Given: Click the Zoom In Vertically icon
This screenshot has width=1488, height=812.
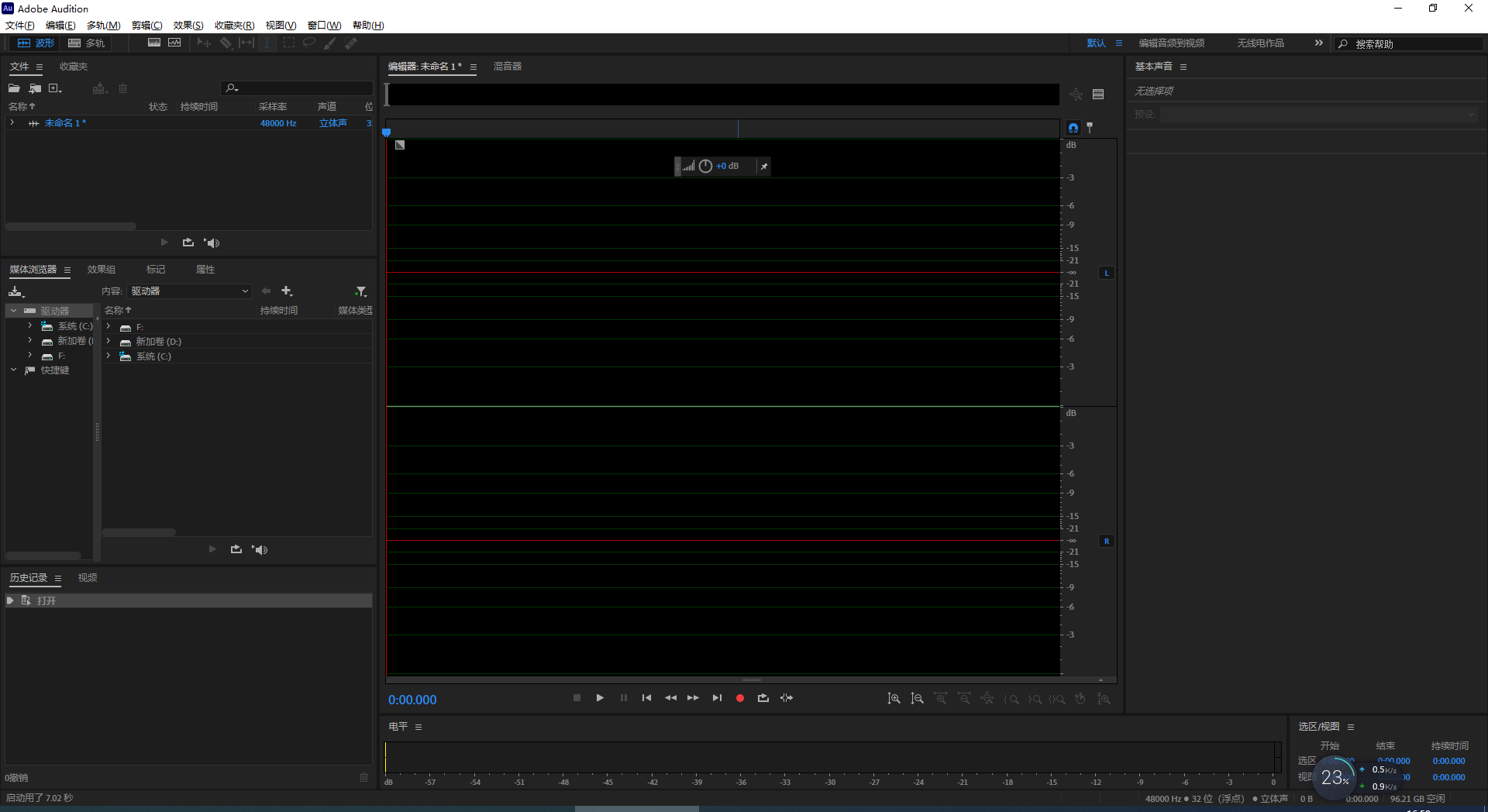Looking at the screenshot, I should point(894,699).
